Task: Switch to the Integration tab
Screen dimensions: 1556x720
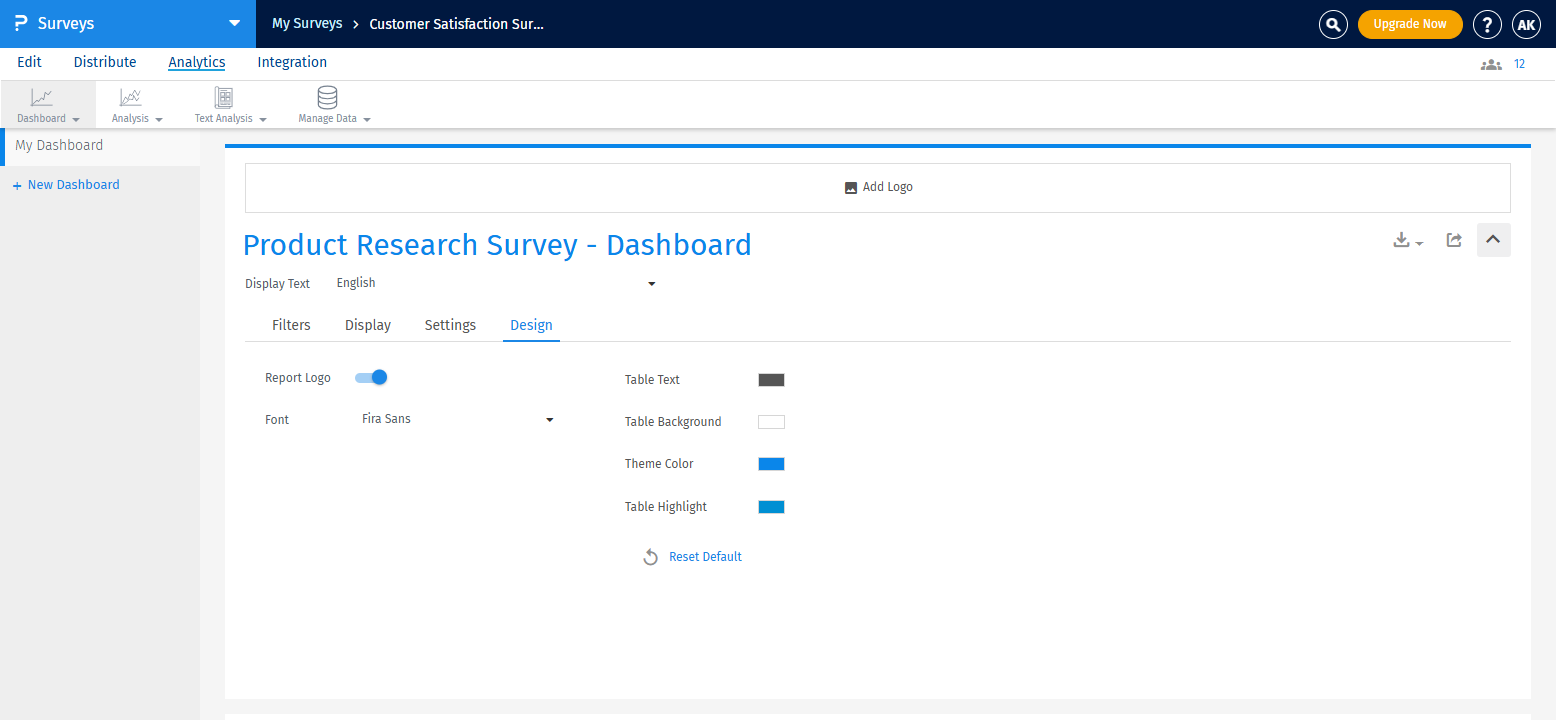Action: click(x=291, y=62)
